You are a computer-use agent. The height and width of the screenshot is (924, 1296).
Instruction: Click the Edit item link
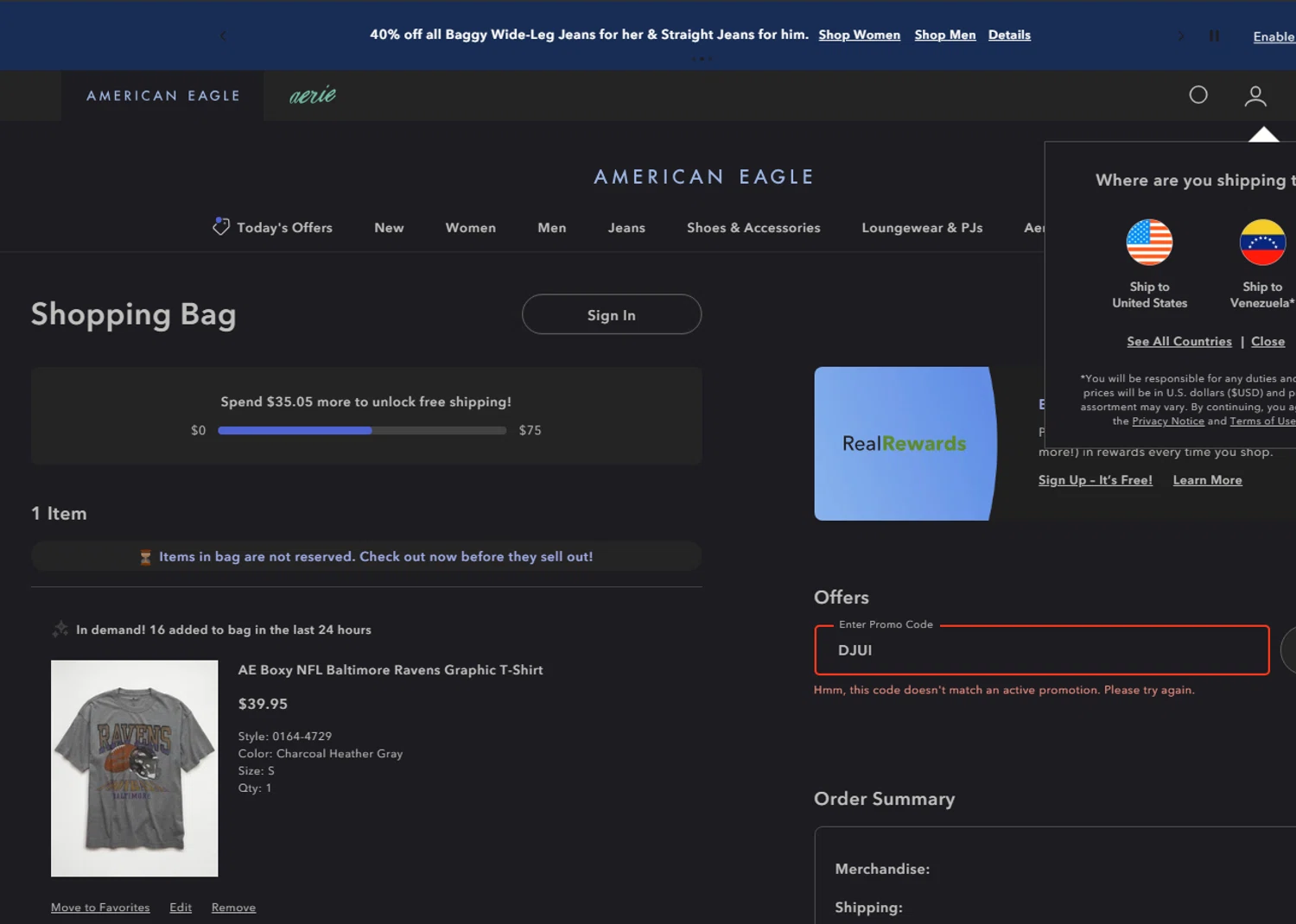pos(181,908)
